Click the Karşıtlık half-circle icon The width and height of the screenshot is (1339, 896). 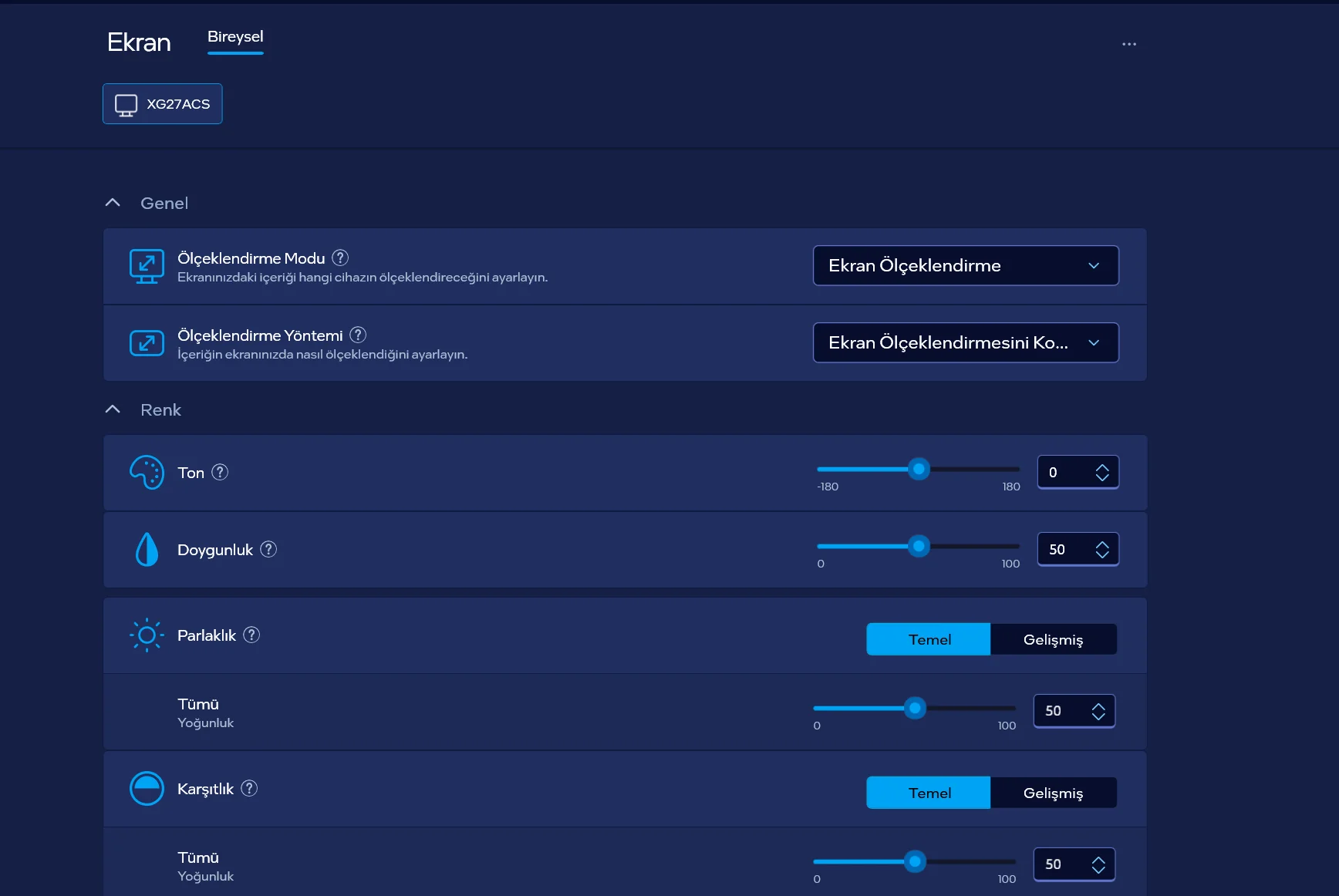(x=147, y=789)
